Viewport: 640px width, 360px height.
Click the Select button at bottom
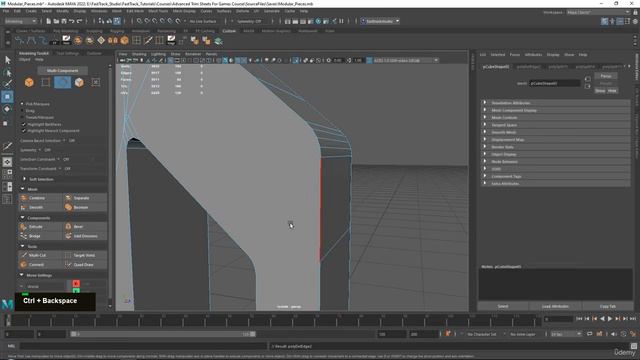point(503,306)
